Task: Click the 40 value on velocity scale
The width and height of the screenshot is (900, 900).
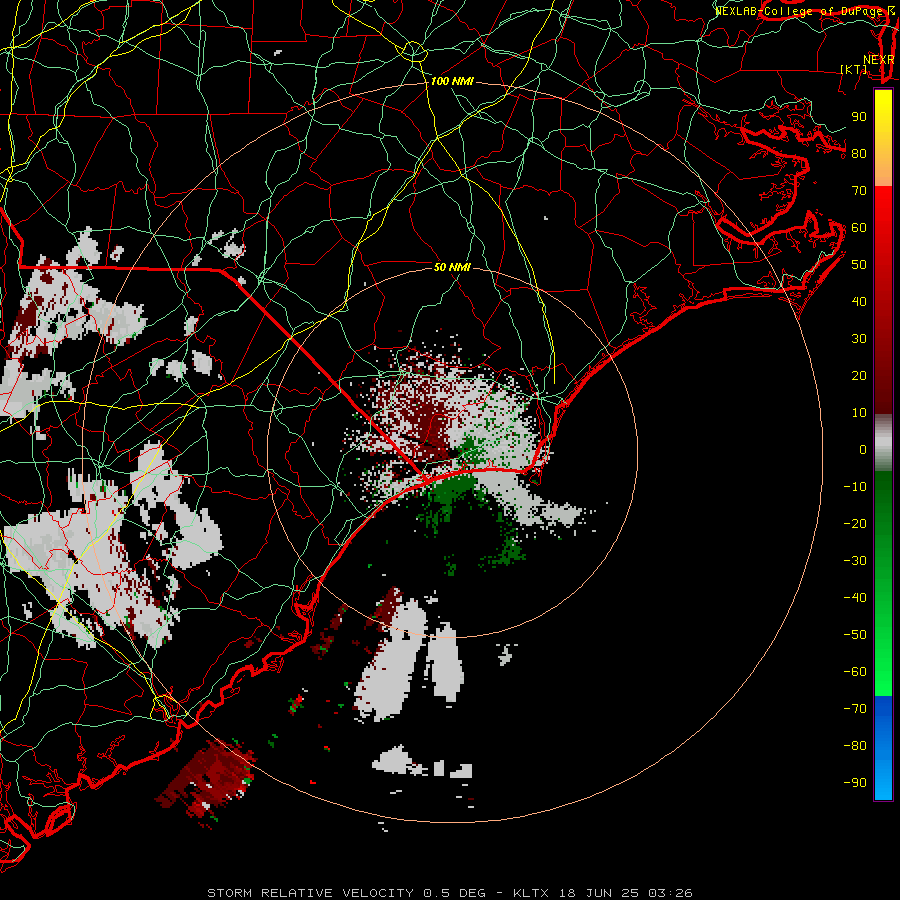Action: 859,302
